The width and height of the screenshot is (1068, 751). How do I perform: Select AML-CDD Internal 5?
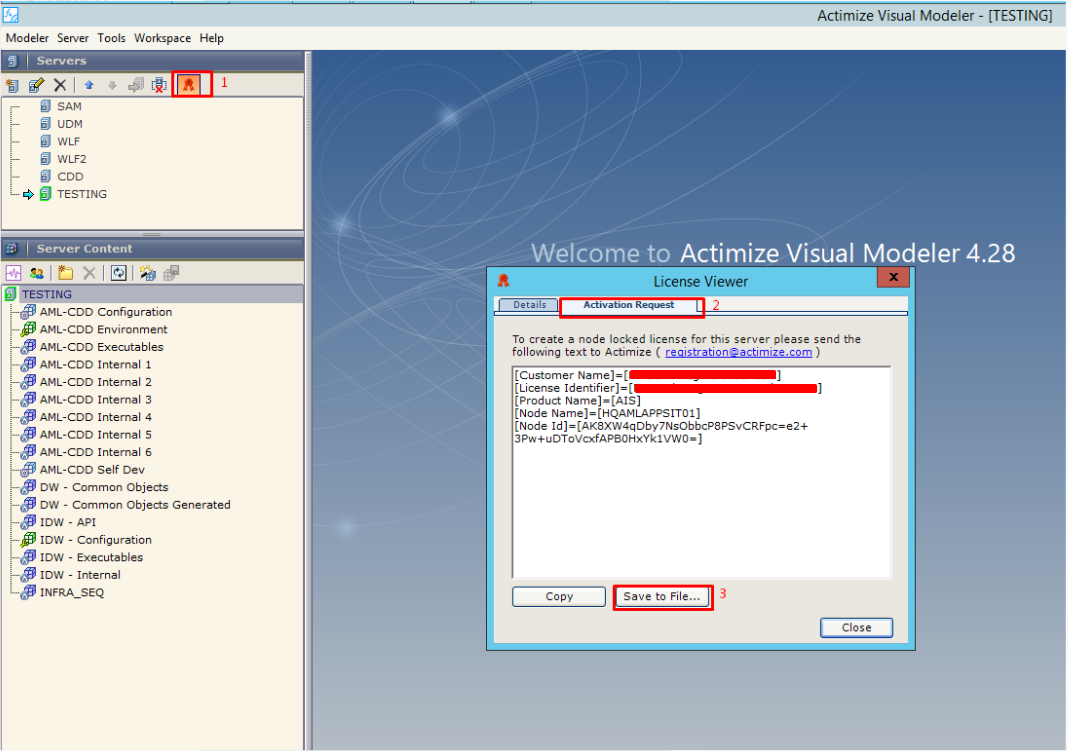95,435
